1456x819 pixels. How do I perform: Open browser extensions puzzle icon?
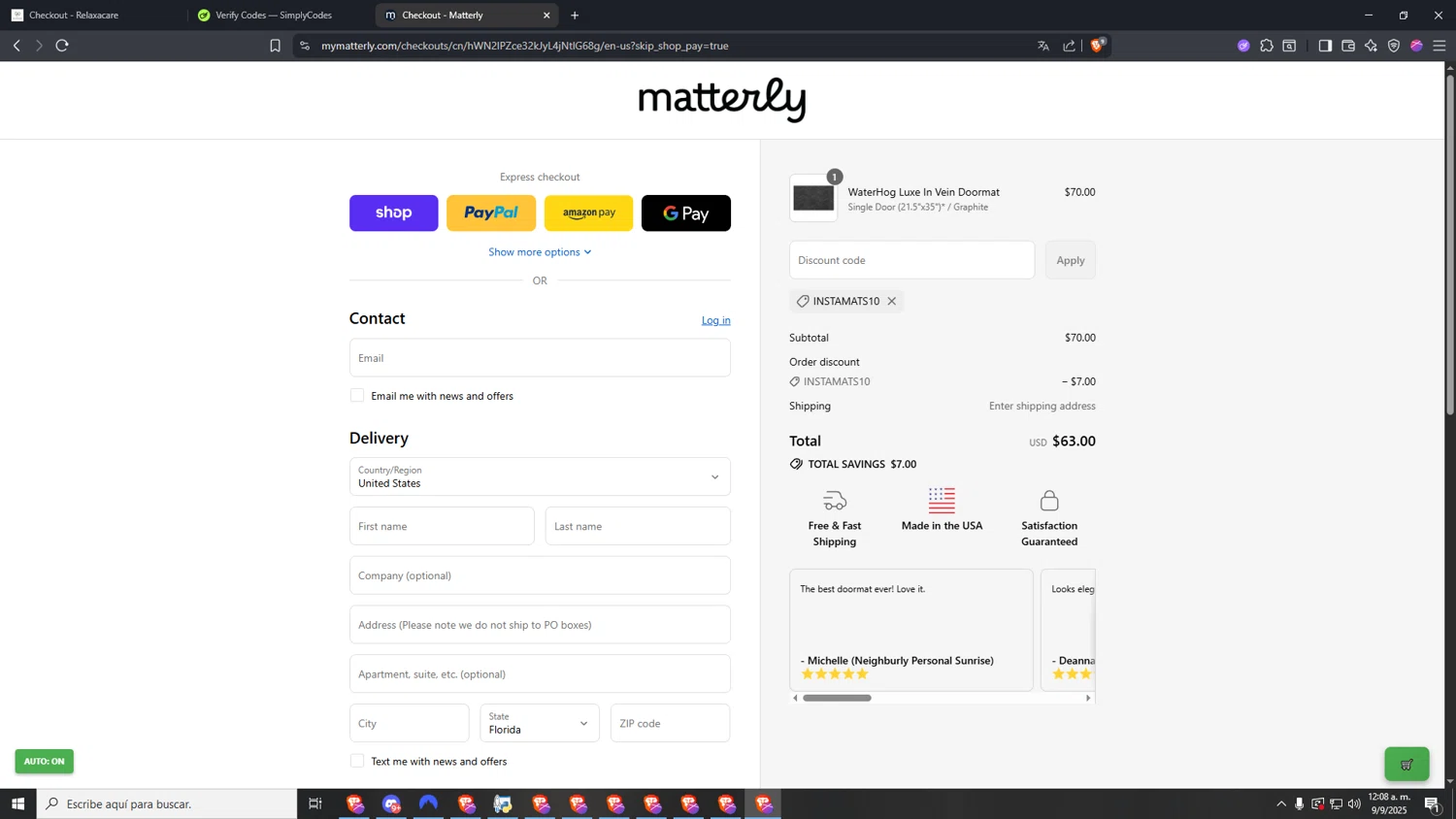coord(1267,46)
